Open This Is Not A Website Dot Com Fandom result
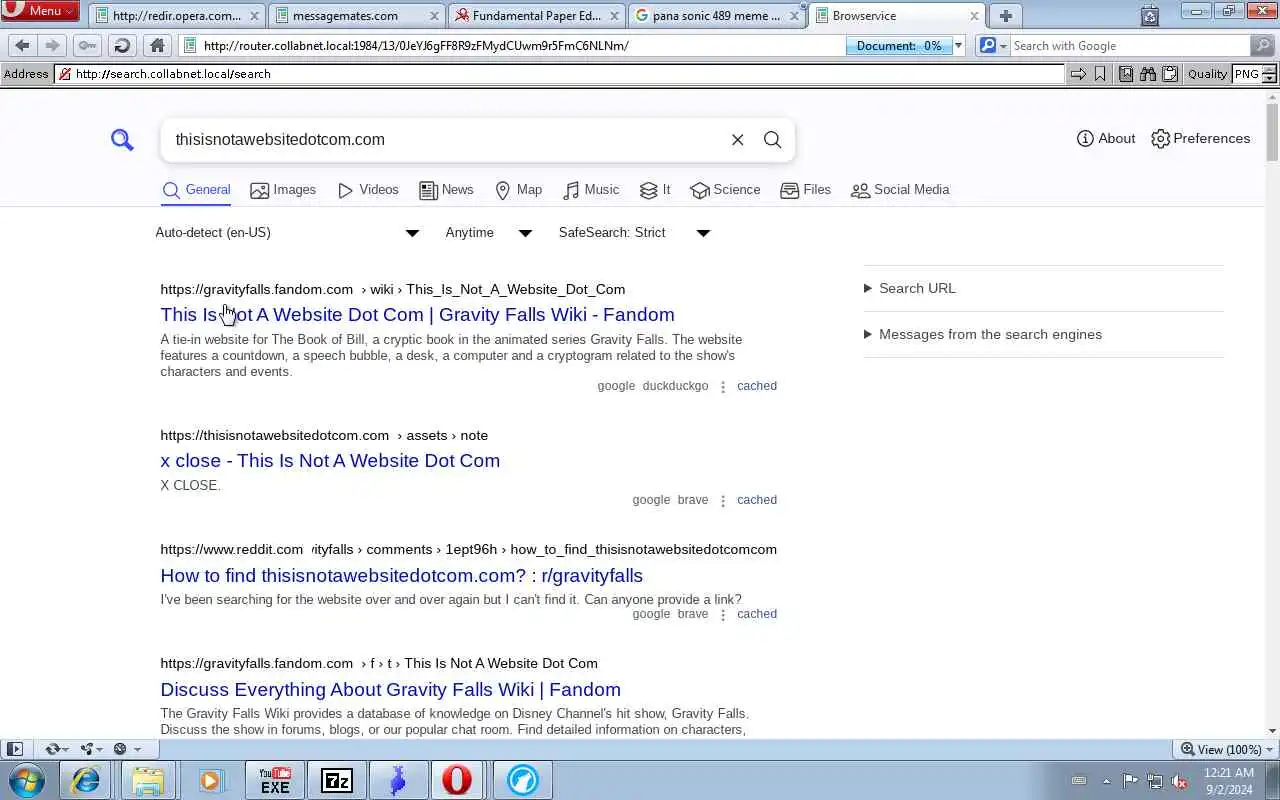The height and width of the screenshot is (800, 1280). coord(417,314)
